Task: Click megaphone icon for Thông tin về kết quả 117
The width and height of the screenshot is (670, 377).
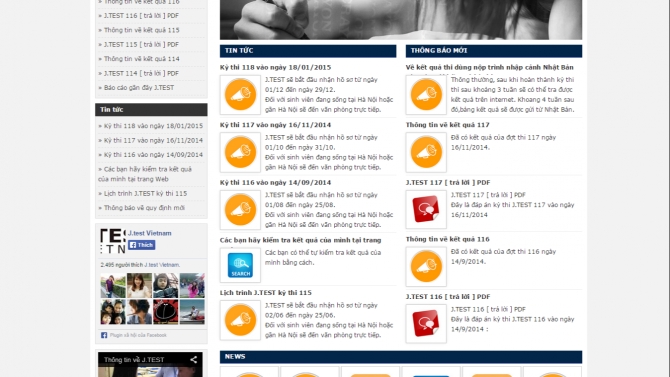Action: point(426,152)
